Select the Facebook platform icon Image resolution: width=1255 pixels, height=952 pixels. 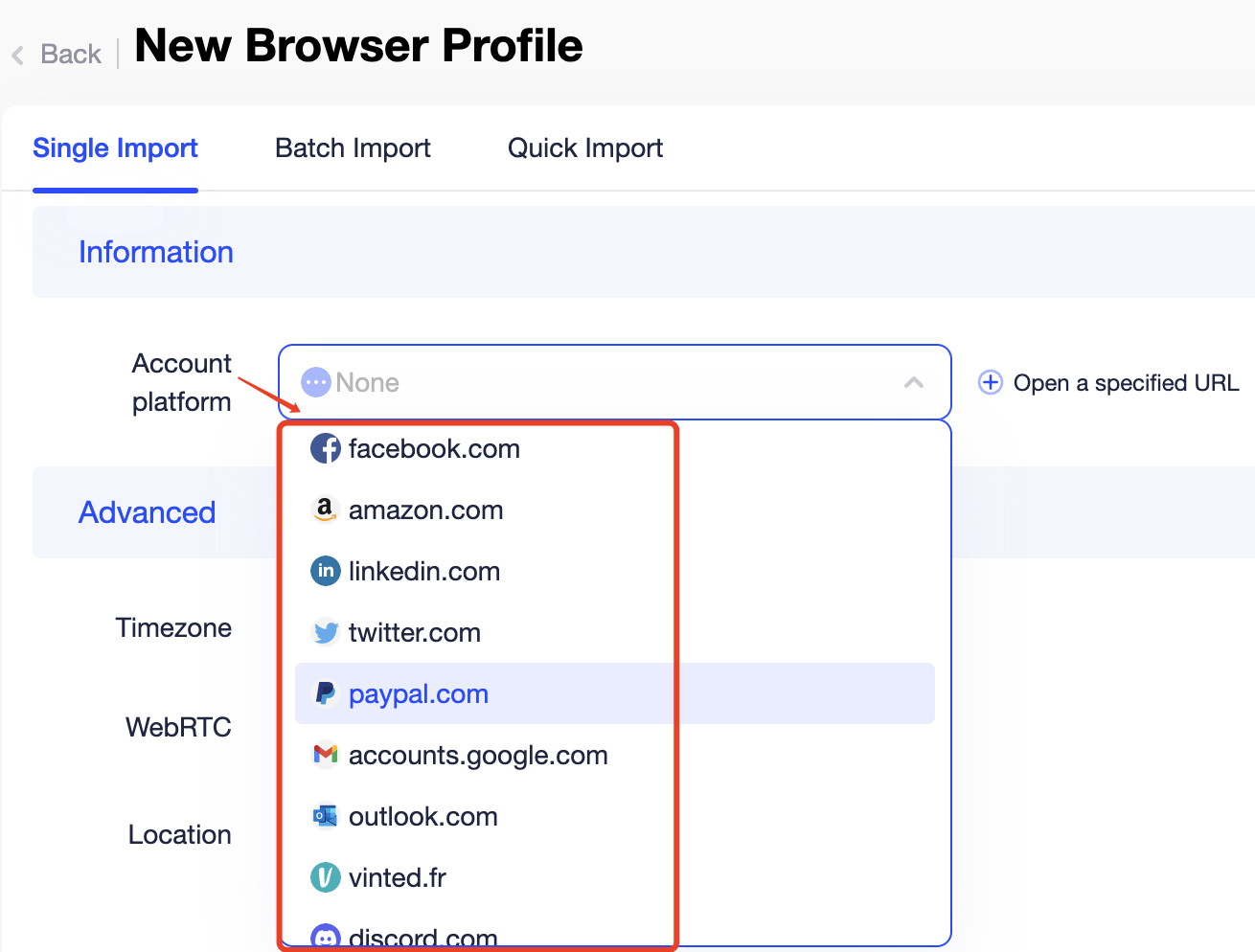pyautogui.click(x=326, y=448)
